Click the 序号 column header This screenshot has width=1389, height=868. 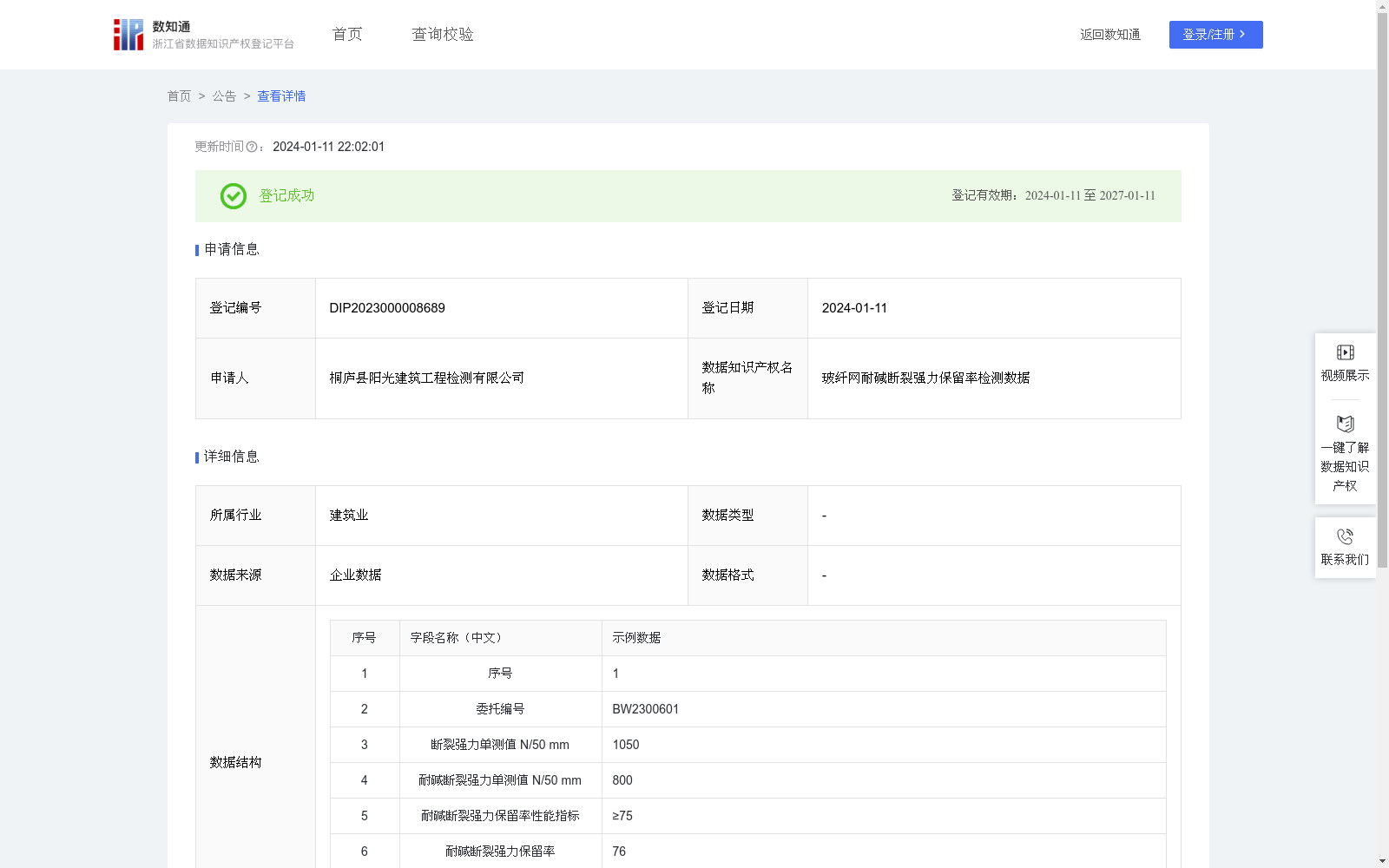coord(364,638)
